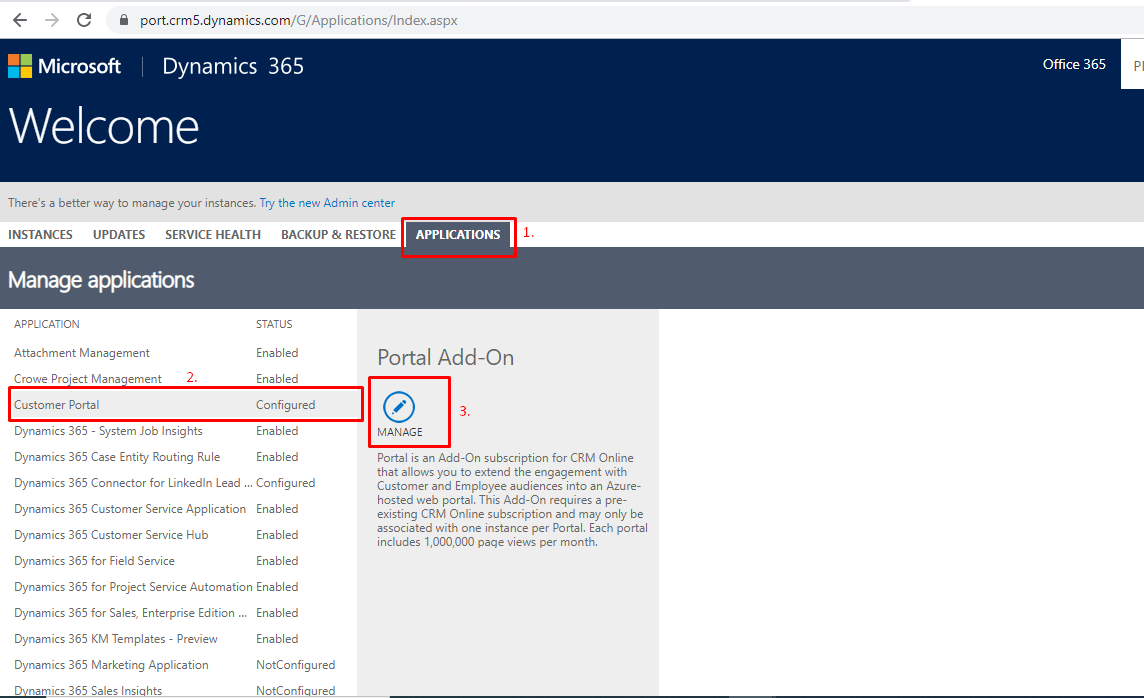
Task: Click the Manage applications heading
Action: (x=101, y=280)
